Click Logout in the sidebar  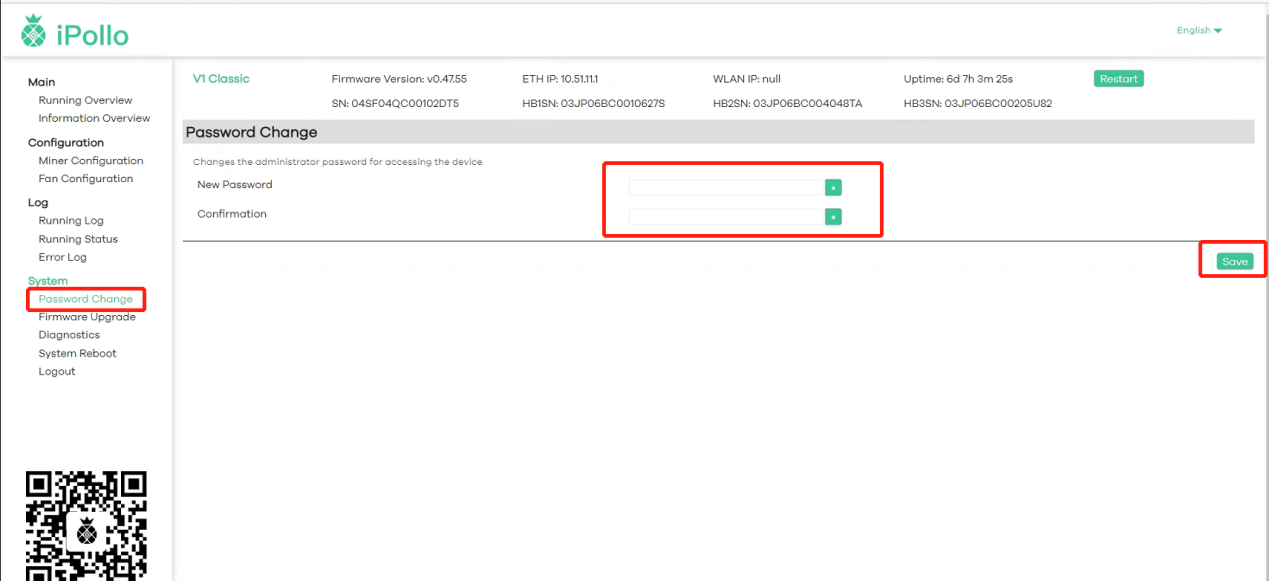pos(57,371)
